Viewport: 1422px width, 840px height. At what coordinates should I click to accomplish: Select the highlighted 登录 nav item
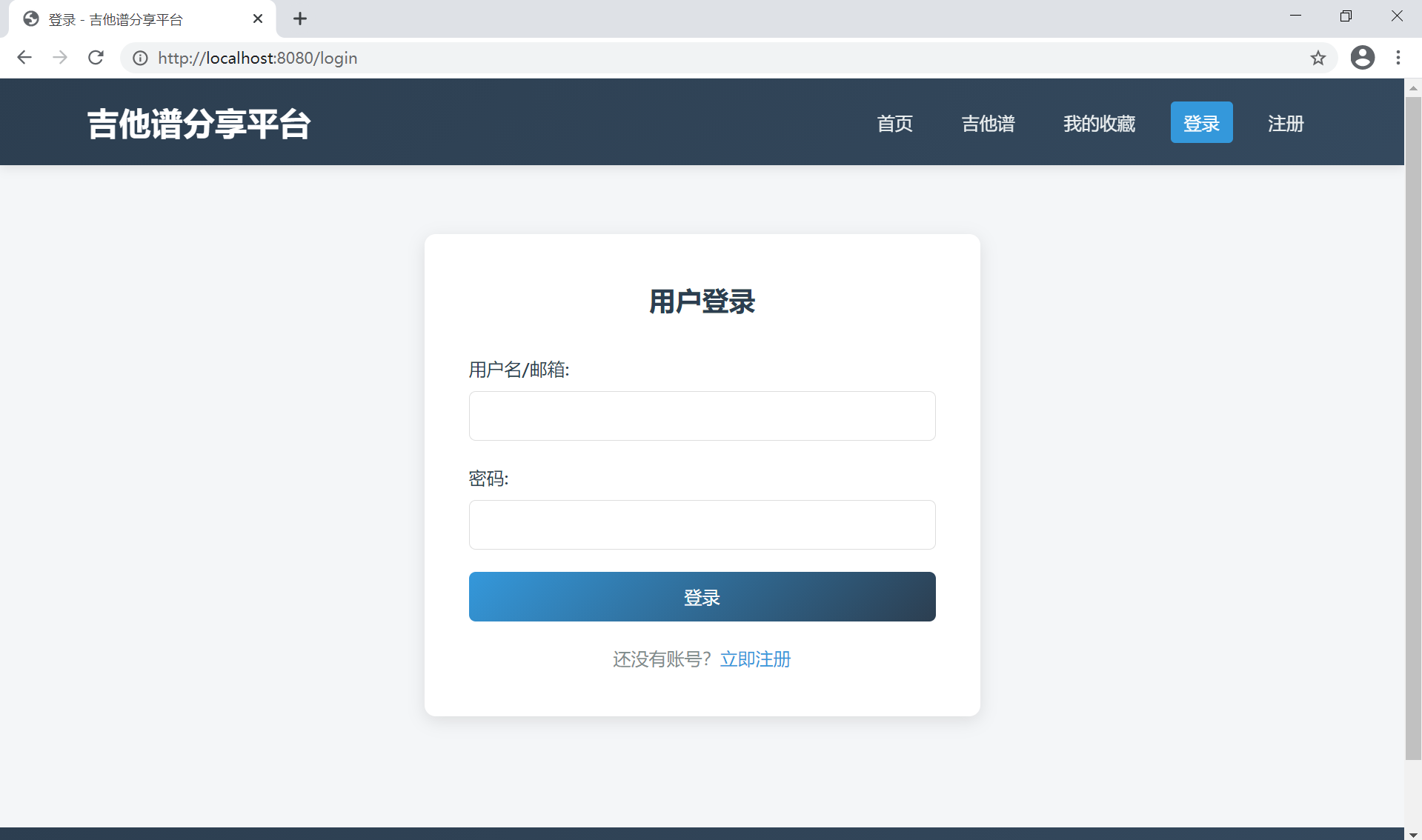tap(1201, 123)
